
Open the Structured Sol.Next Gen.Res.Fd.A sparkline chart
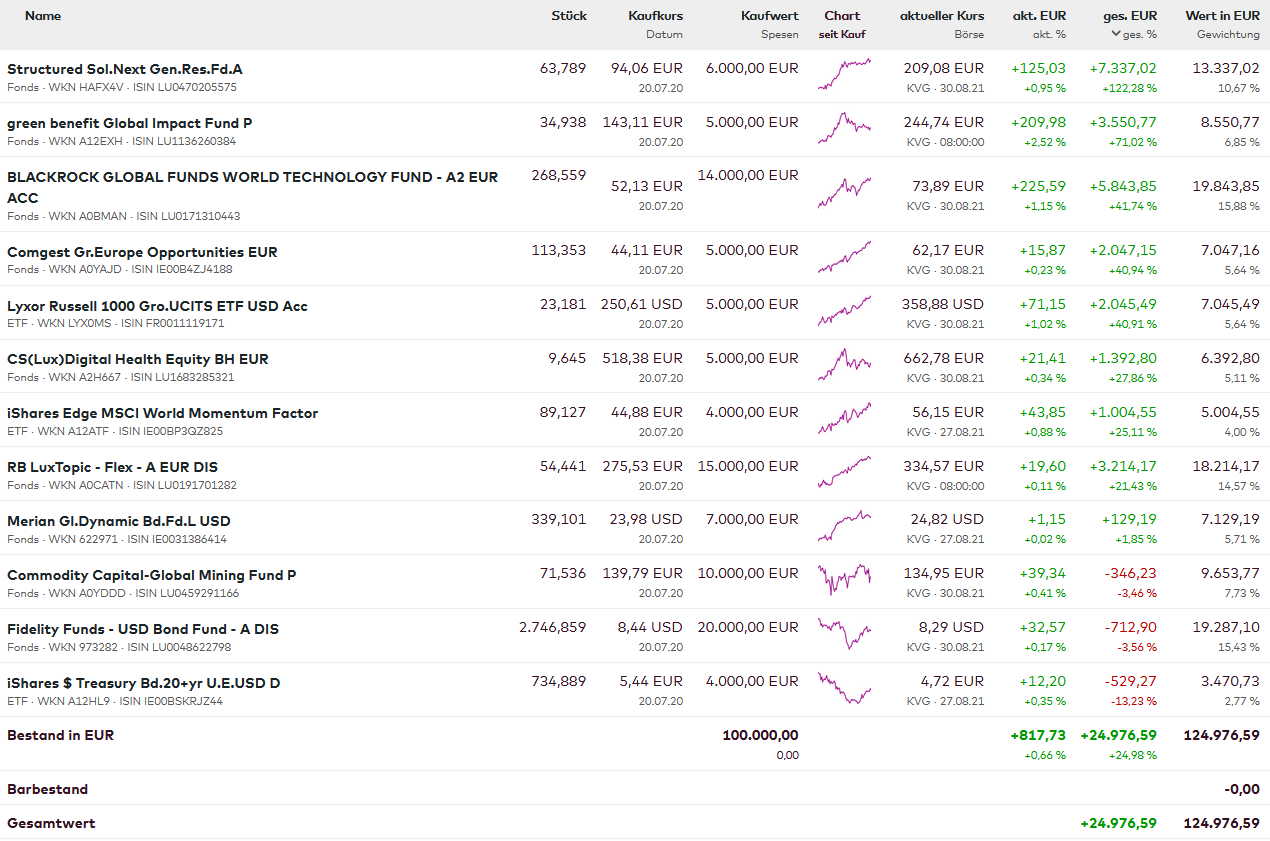[x=843, y=76]
